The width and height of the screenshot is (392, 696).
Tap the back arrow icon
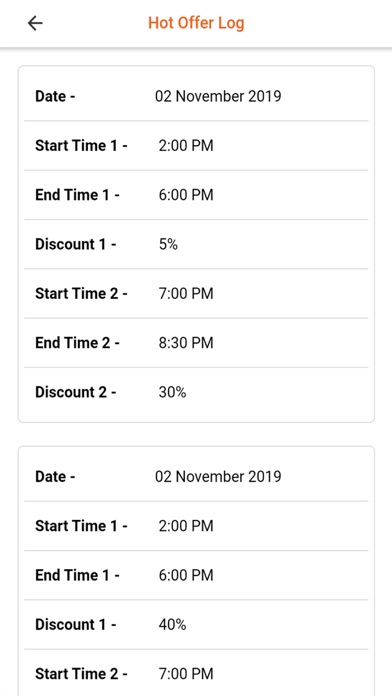point(35,23)
